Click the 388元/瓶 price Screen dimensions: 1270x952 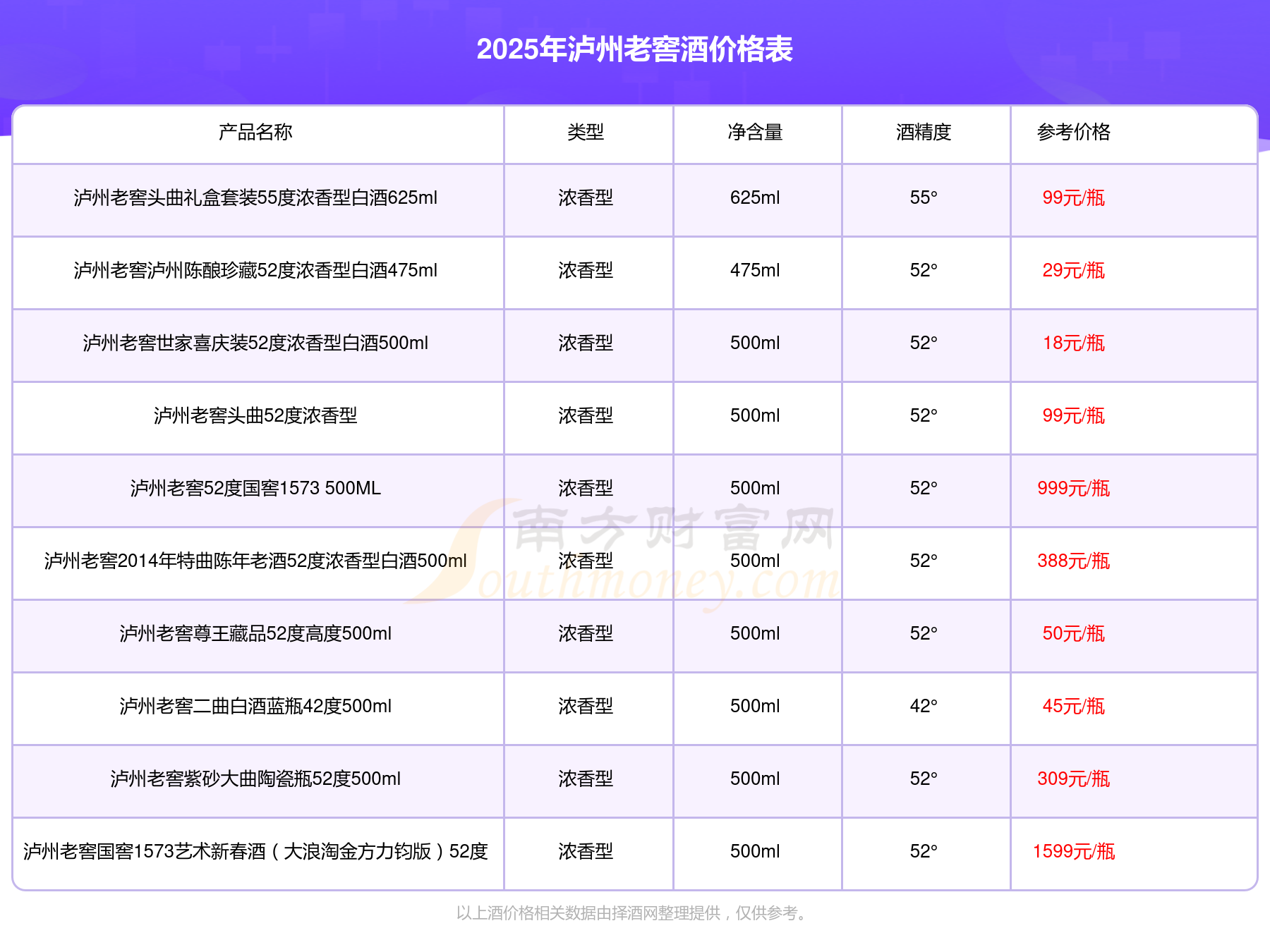1073,561
